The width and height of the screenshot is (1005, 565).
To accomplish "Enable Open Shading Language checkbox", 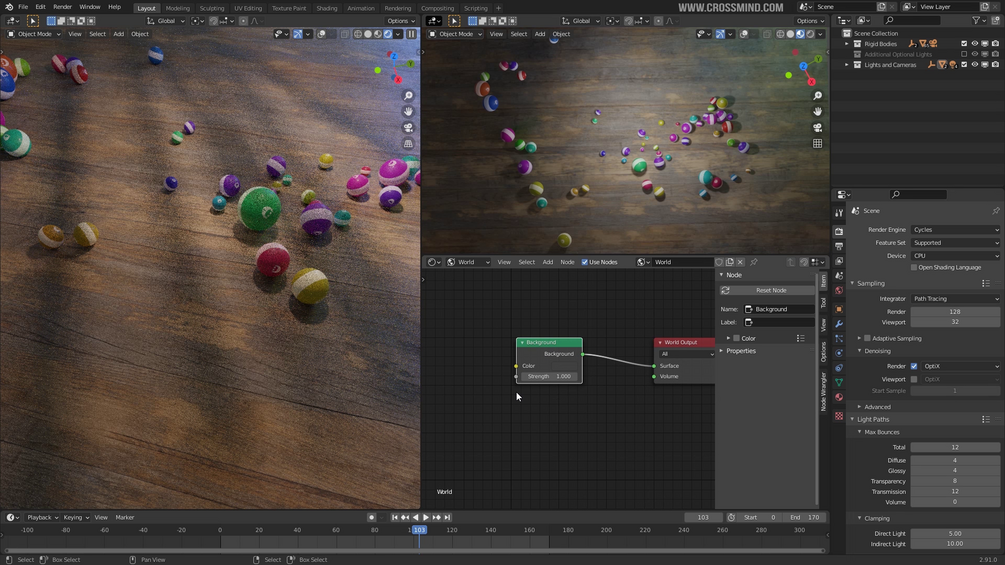I will coord(914,267).
